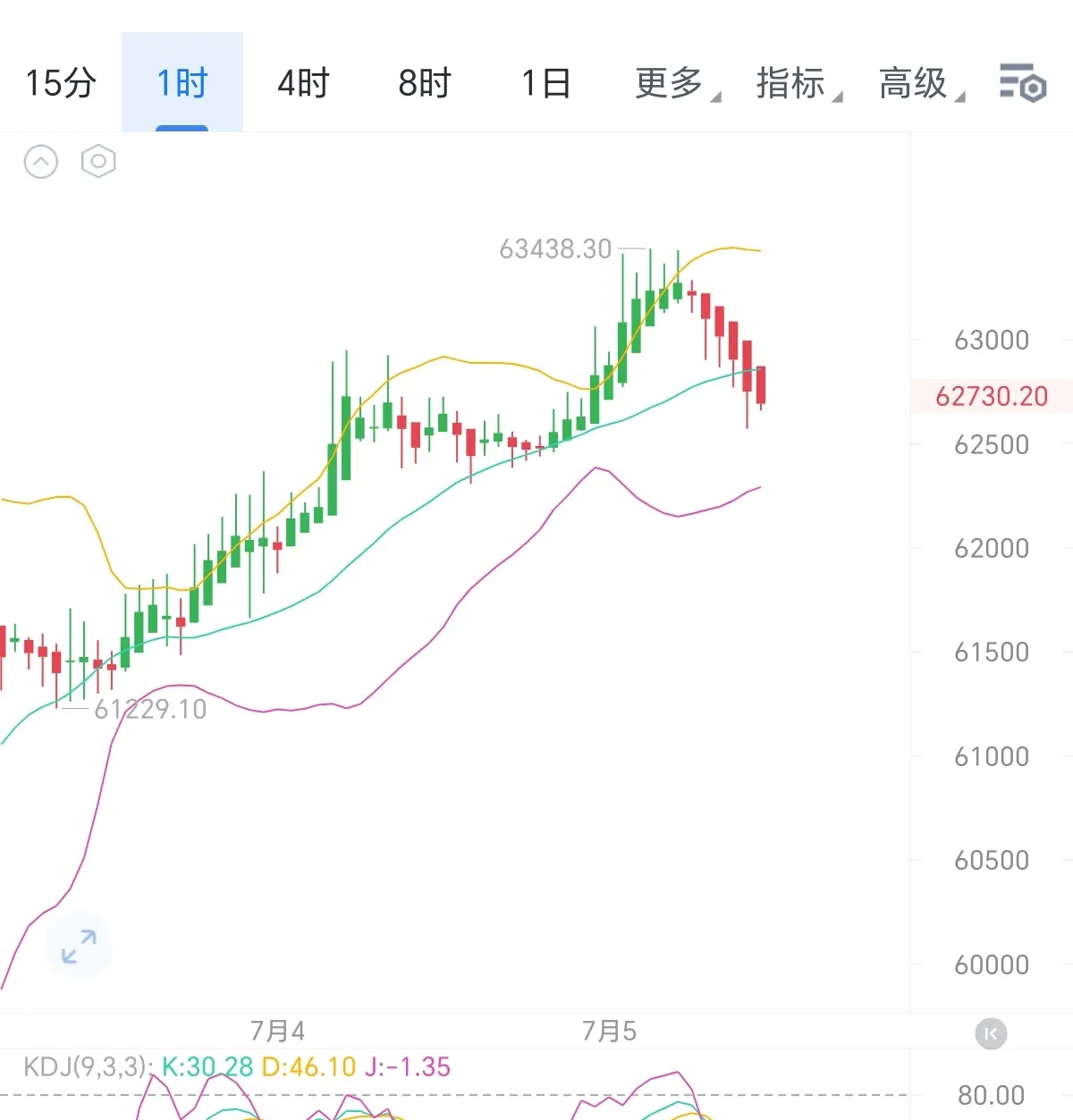Tap the round K button
This screenshot has height=1120, width=1073.
point(991,1034)
